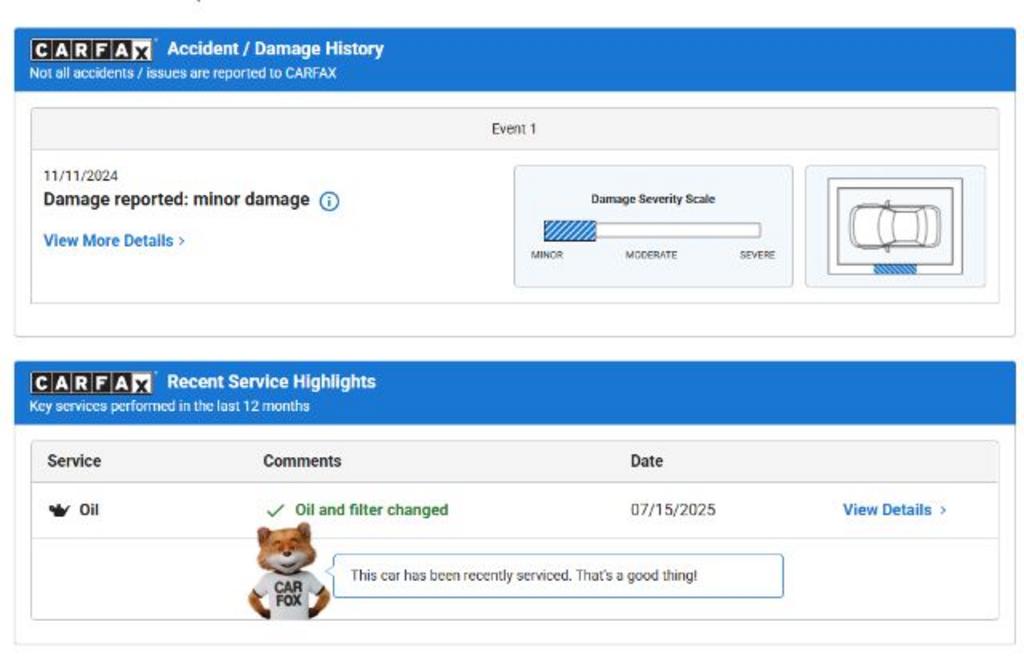This screenshot has width=1024, height=659.
Task: Click the Date column header
Action: pos(647,461)
